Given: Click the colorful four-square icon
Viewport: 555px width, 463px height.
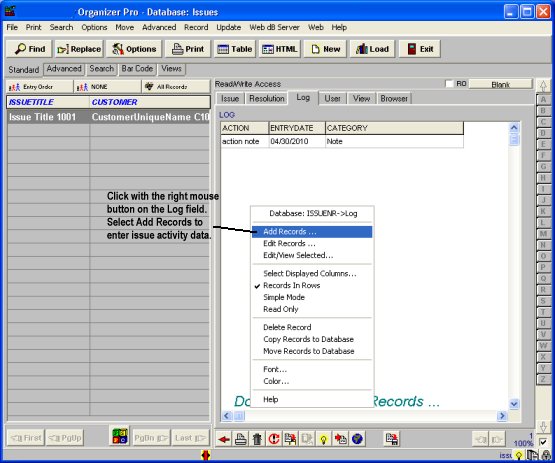Looking at the screenshot, I should [120, 436].
